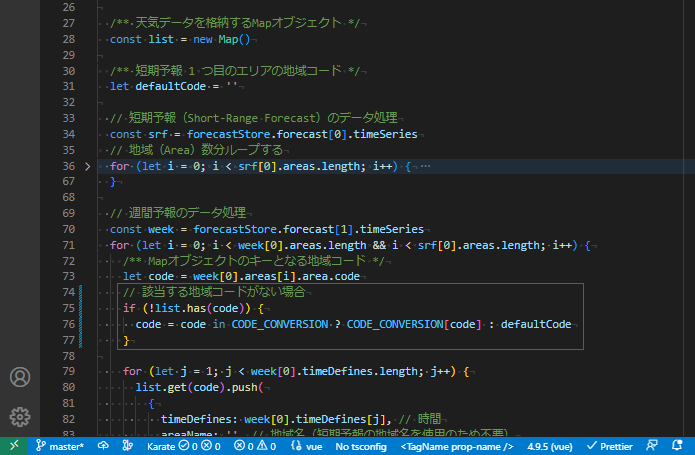695x455 pixels.
Task: Click 'const srf' declaration on line 34
Action: coord(139,134)
